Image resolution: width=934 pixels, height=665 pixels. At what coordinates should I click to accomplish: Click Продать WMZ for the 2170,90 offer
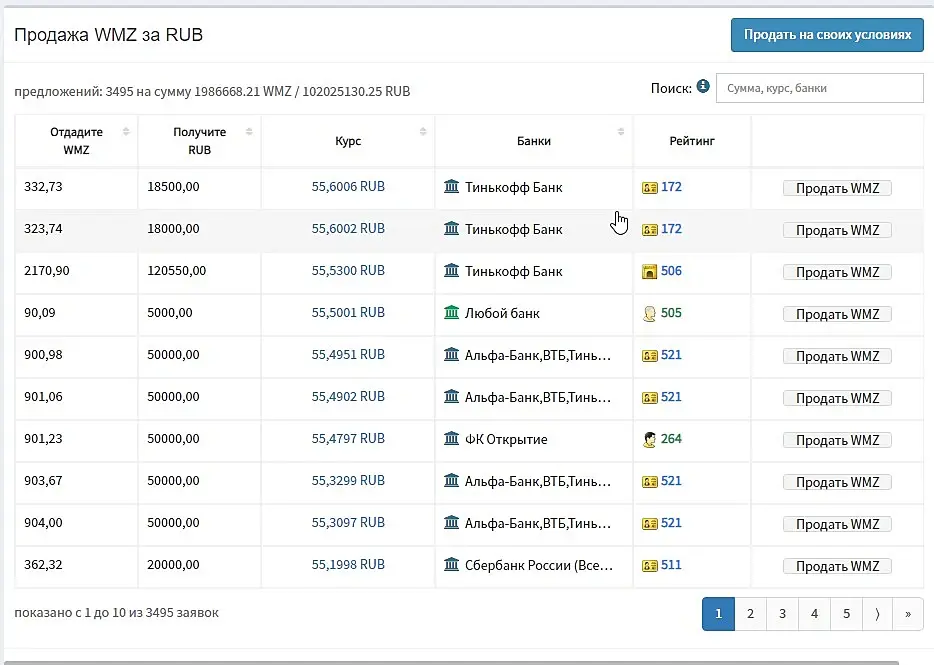pos(837,272)
